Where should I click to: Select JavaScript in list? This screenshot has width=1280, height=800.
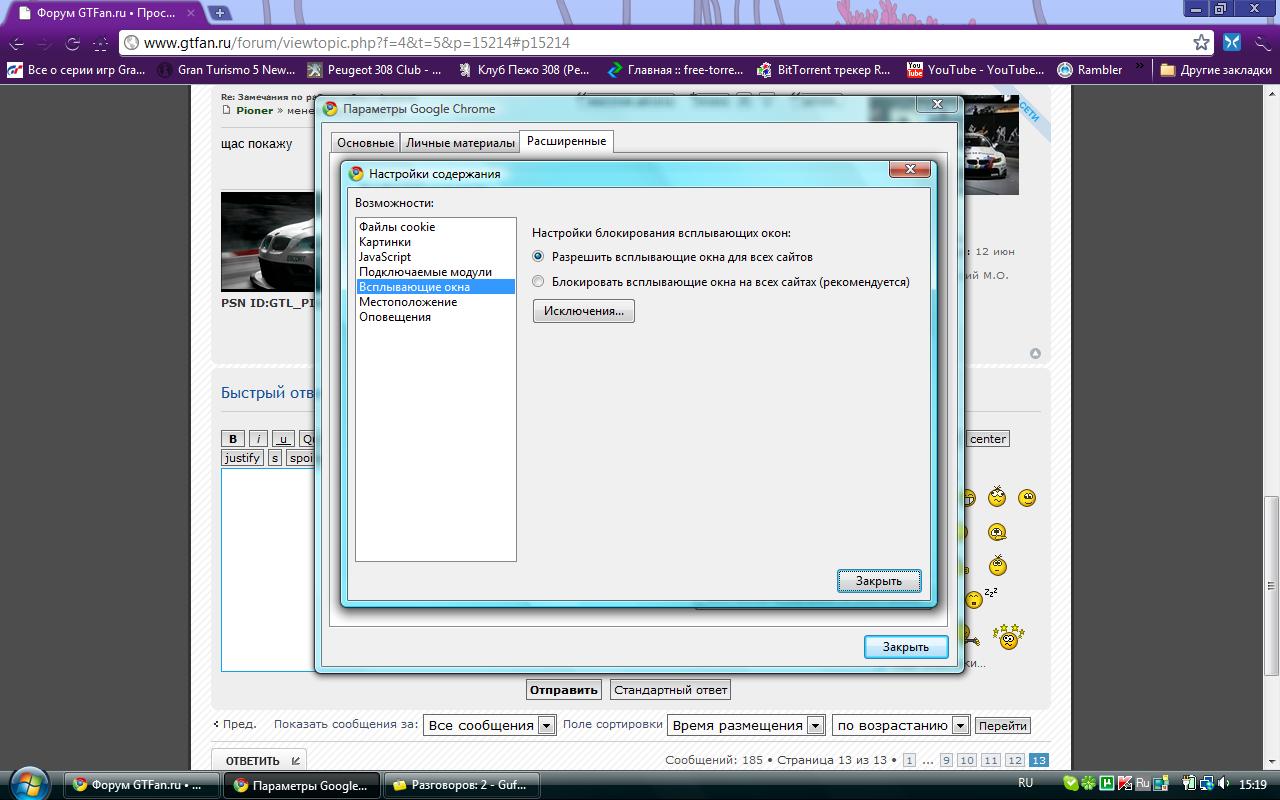coord(435,257)
